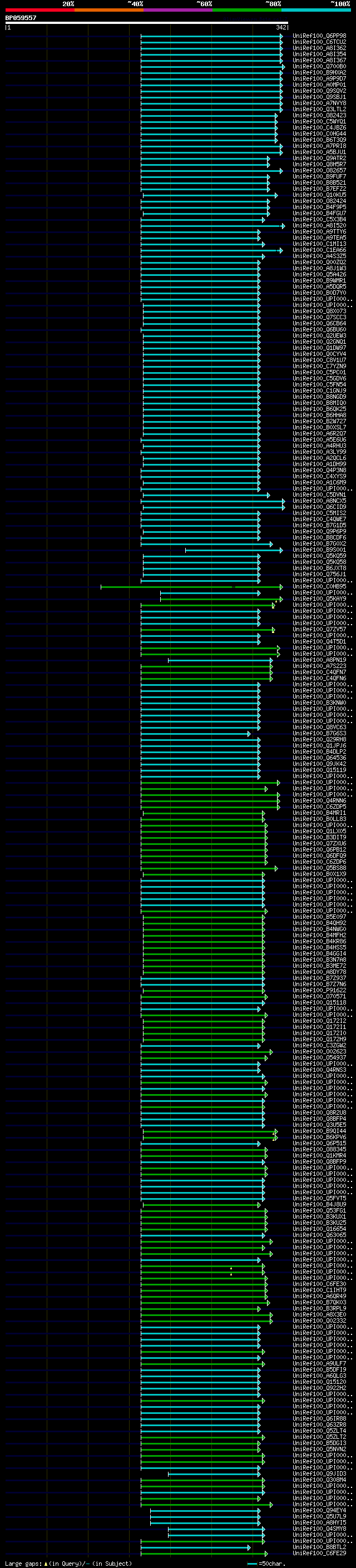Select hit label UniRef100_A7NVY8

click(319, 103)
